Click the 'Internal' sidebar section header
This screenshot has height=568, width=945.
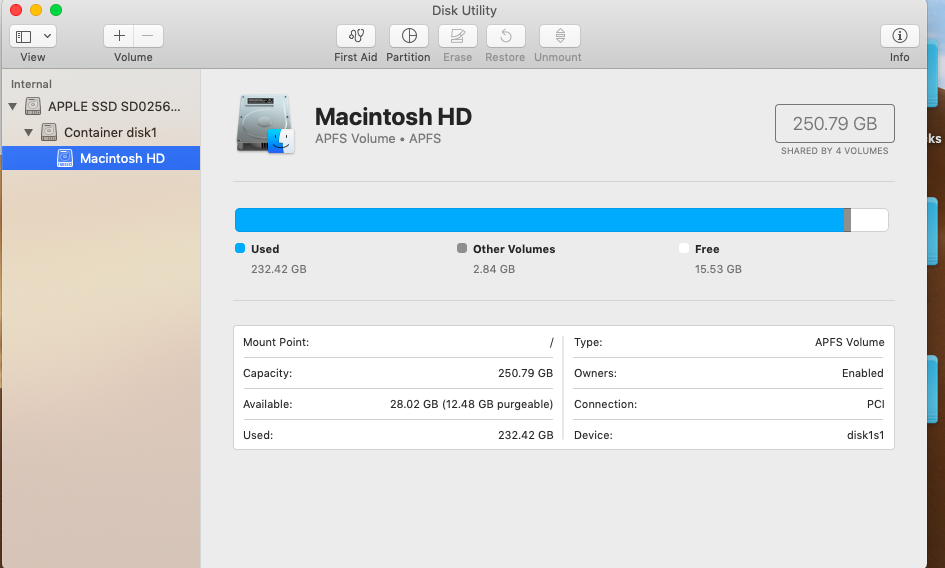tap(31, 84)
